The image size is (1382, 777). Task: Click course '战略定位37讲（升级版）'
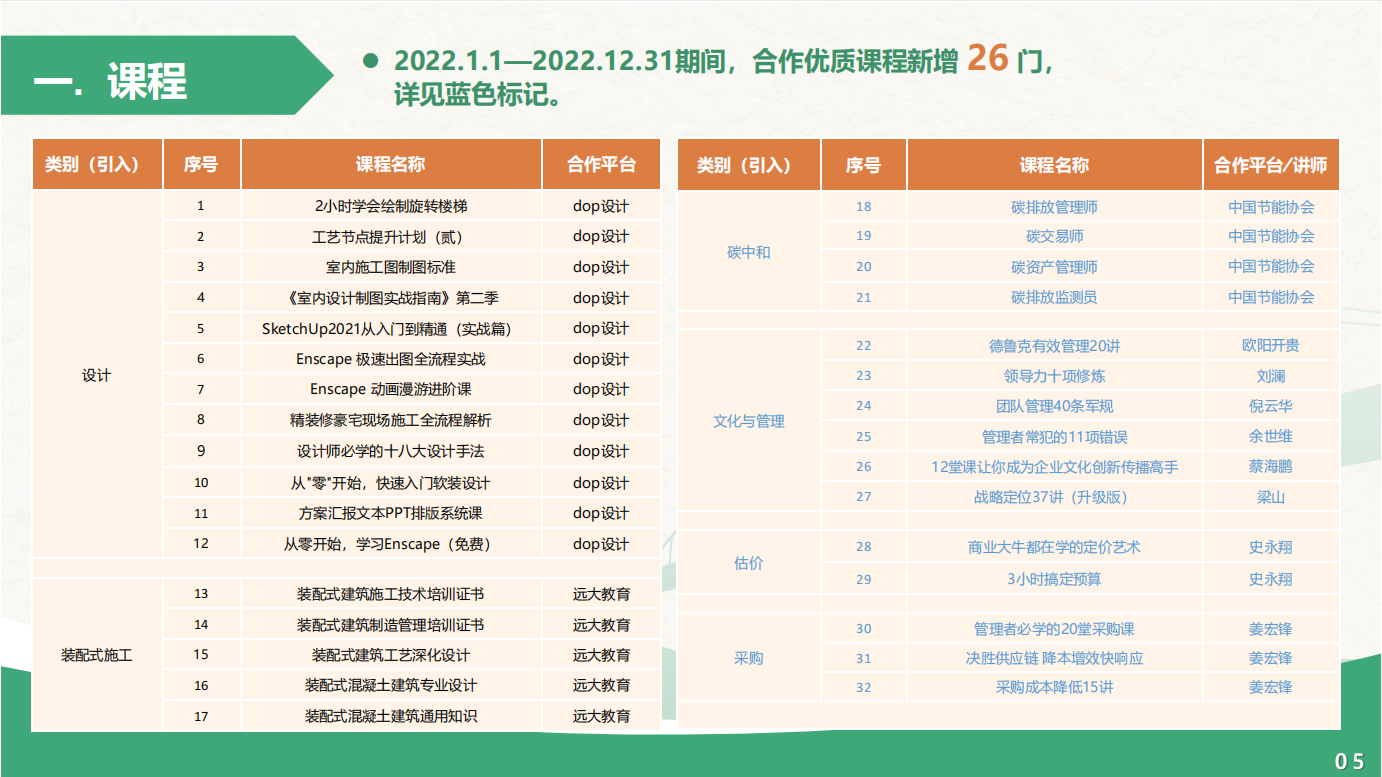point(1055,497)
